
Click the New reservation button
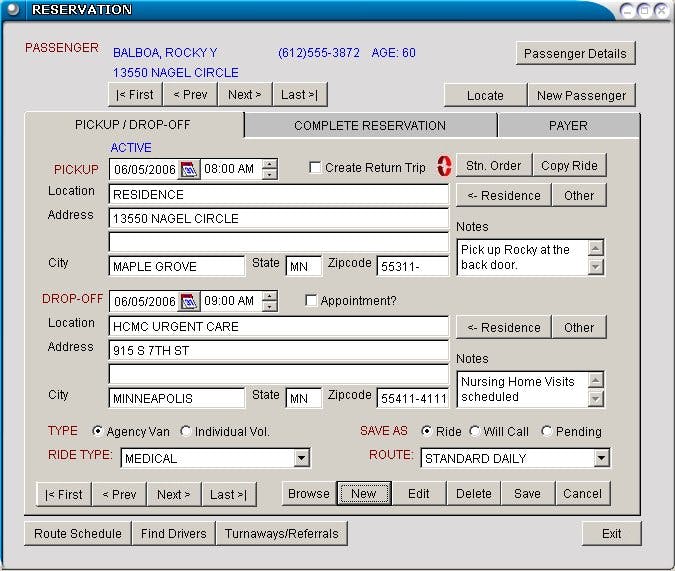364,493
